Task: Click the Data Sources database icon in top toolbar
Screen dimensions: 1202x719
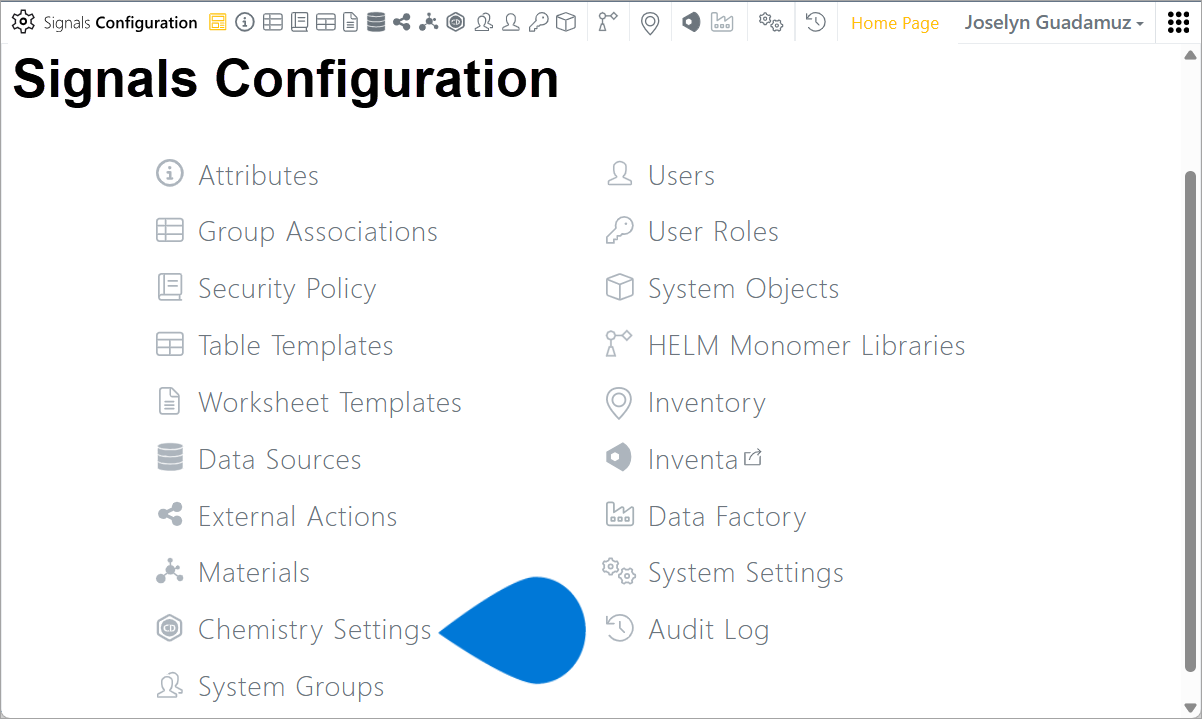Action: [x=376, y=23]
